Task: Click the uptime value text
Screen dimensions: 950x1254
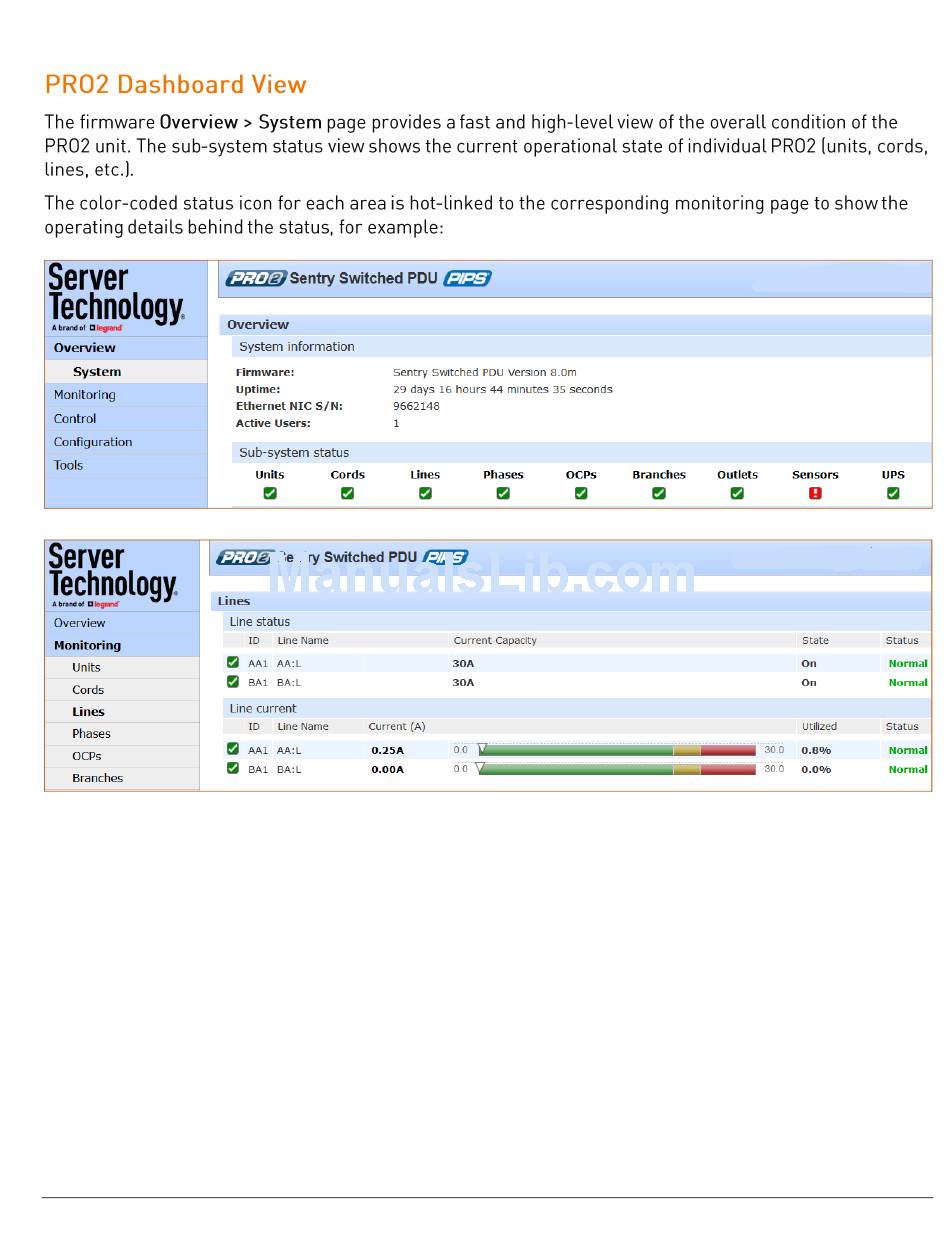Action: click(503, 389)
